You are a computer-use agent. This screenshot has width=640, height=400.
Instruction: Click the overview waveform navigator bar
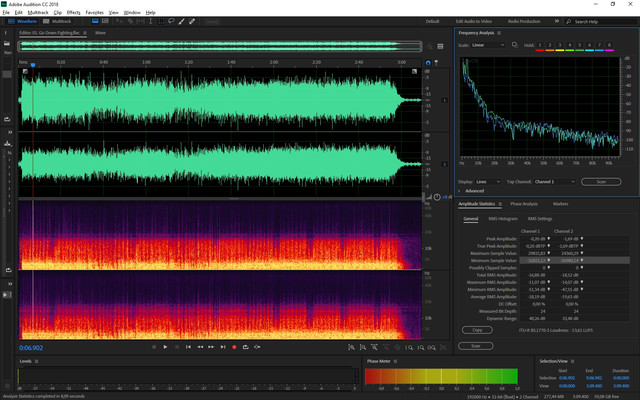point(220,46)
